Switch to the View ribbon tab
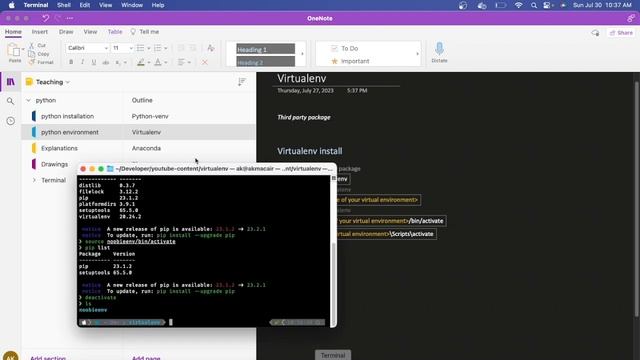The height and width of the screenshot is (360, 640). tap(90, 31)
